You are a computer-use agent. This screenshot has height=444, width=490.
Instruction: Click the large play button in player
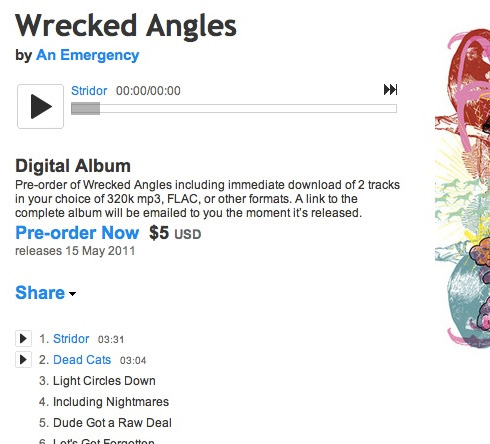[40, 106]
